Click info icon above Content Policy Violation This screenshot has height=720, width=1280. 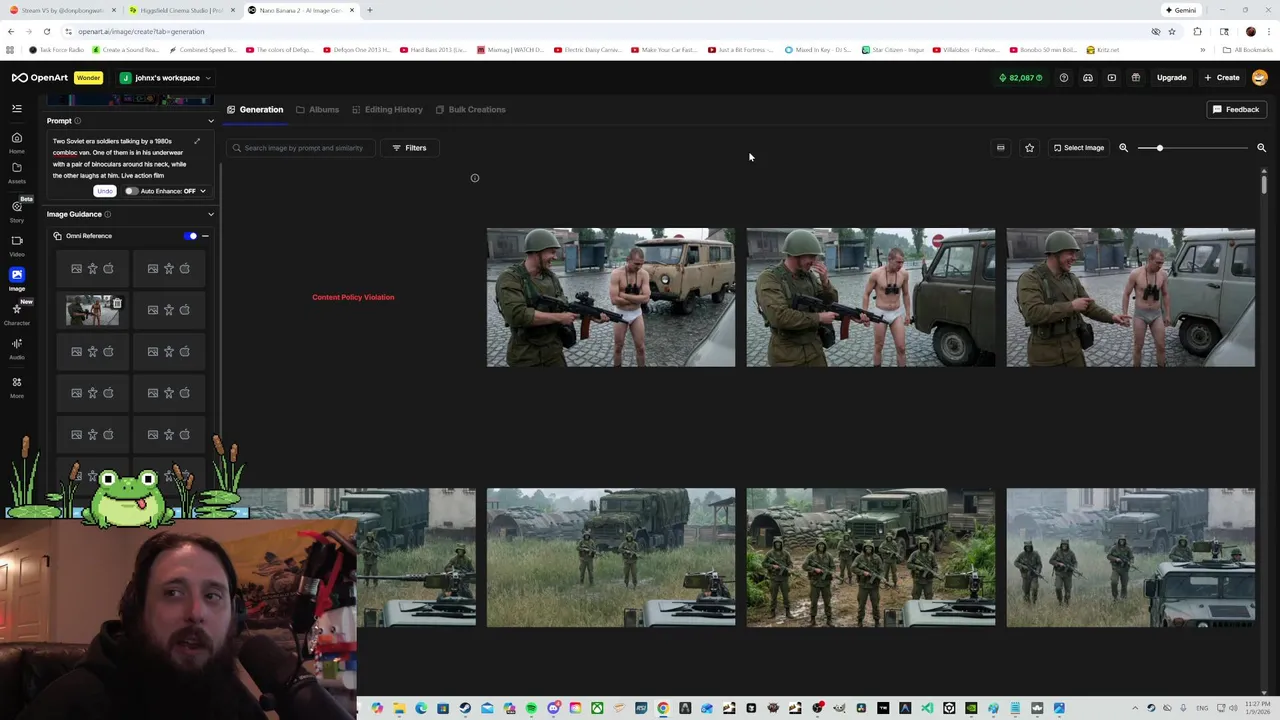475,178
